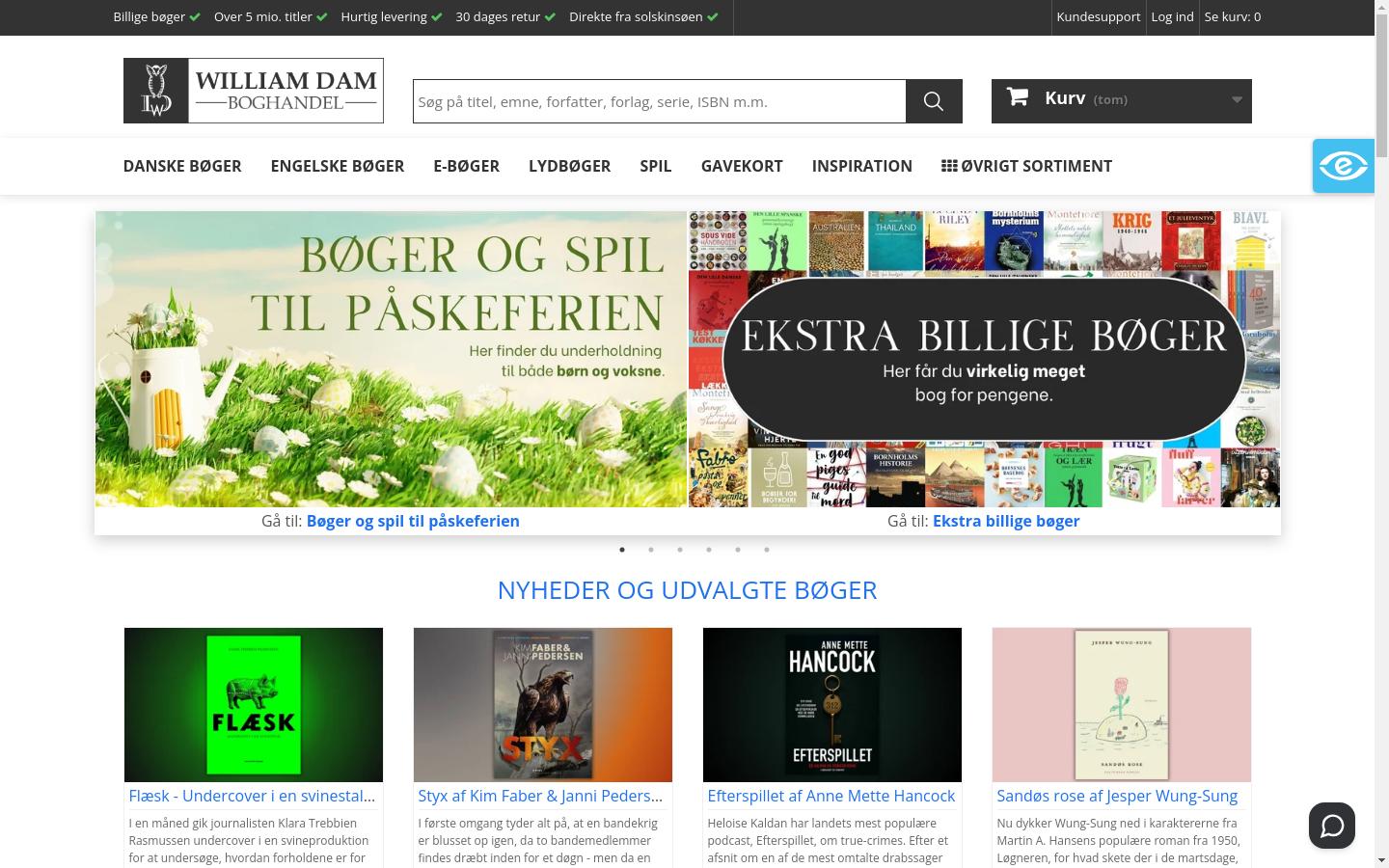Image resolution: width=1389 pixels, height=868 pixels.
Task: Click the 30 dages retur text
Action: point(498,16)
